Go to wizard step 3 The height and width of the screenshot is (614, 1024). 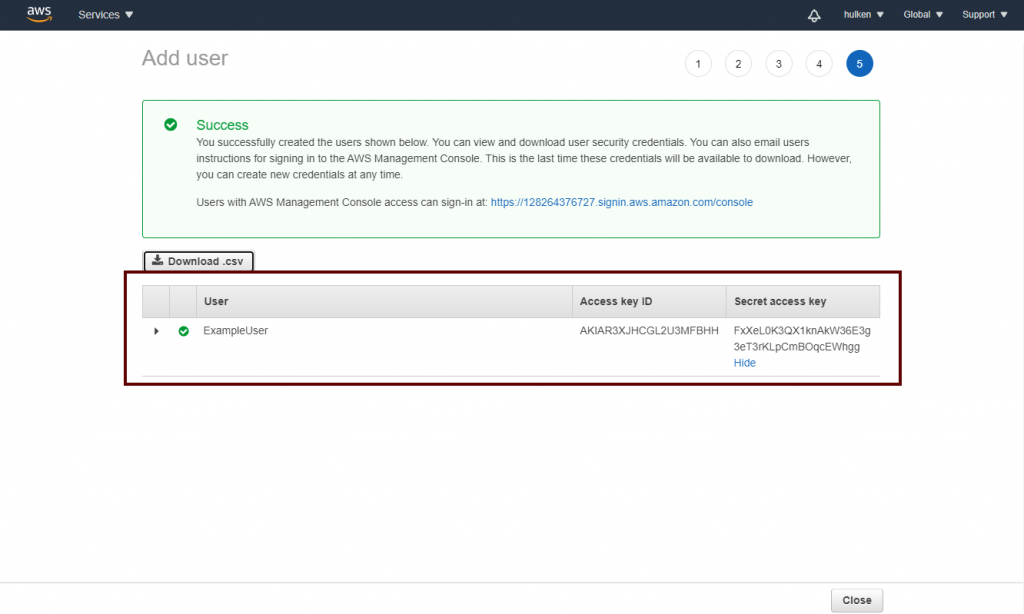pos(778,64)
